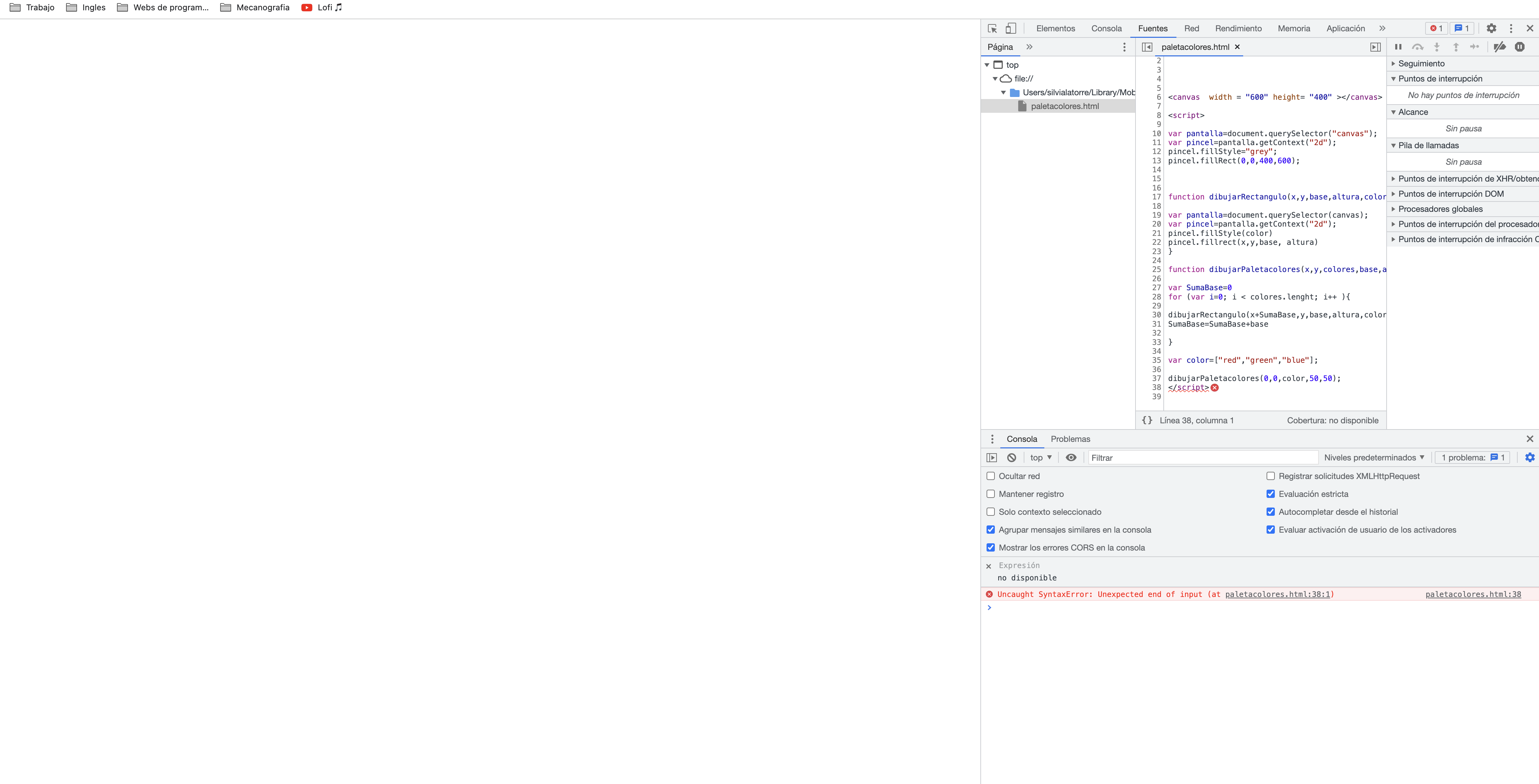Step into next function call
This screenshot has width=1539, height=784.
coord(1437,46)
